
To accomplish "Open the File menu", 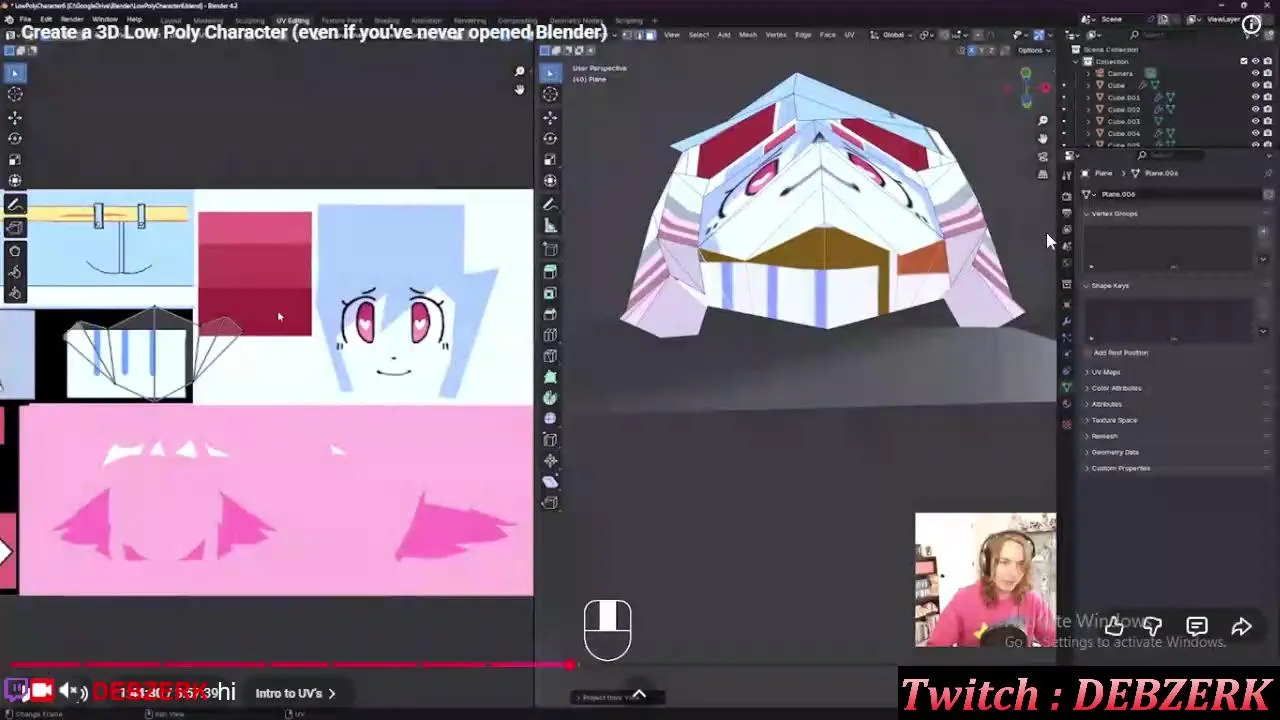I will click(24, 19).
